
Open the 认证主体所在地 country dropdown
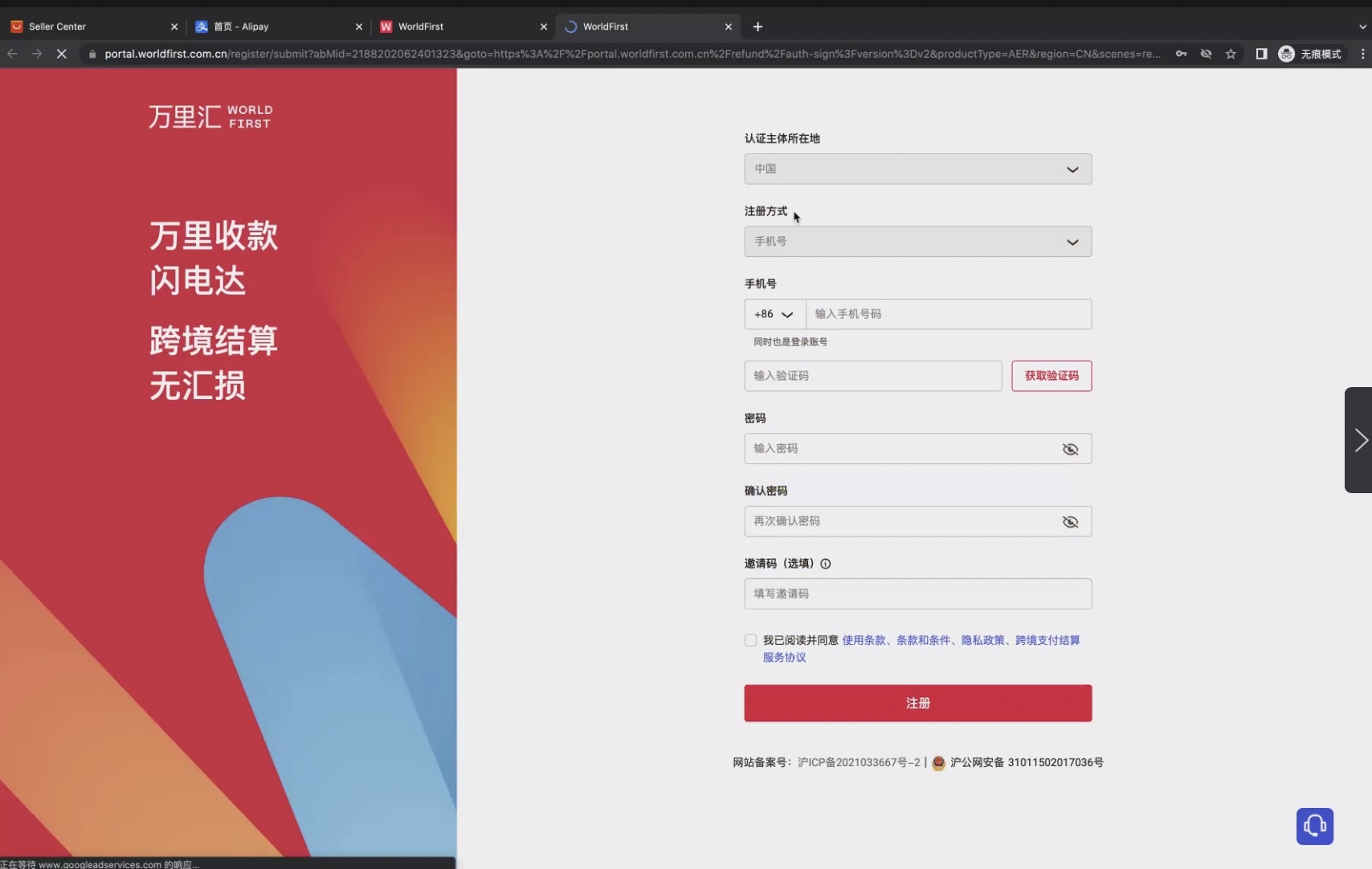coord(917,169)
